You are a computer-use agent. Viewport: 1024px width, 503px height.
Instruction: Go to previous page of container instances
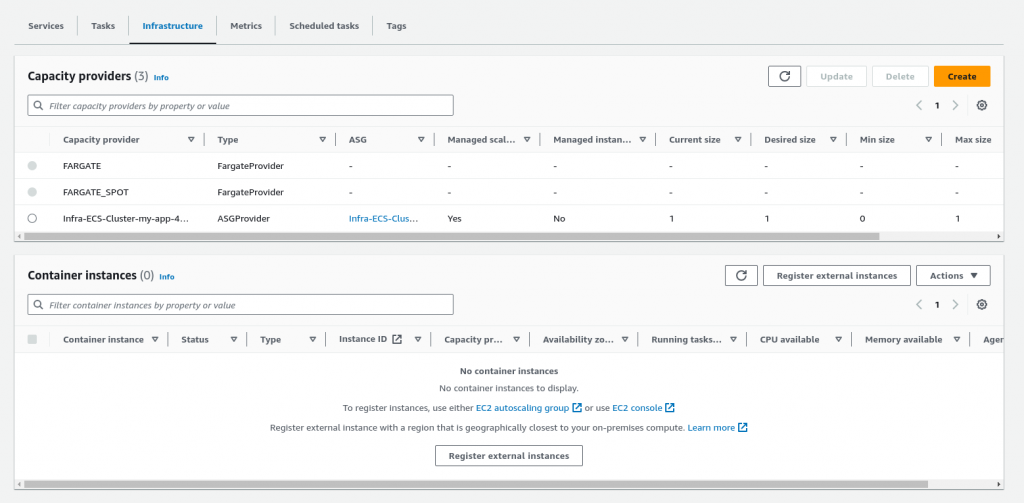tap(919, 304)
